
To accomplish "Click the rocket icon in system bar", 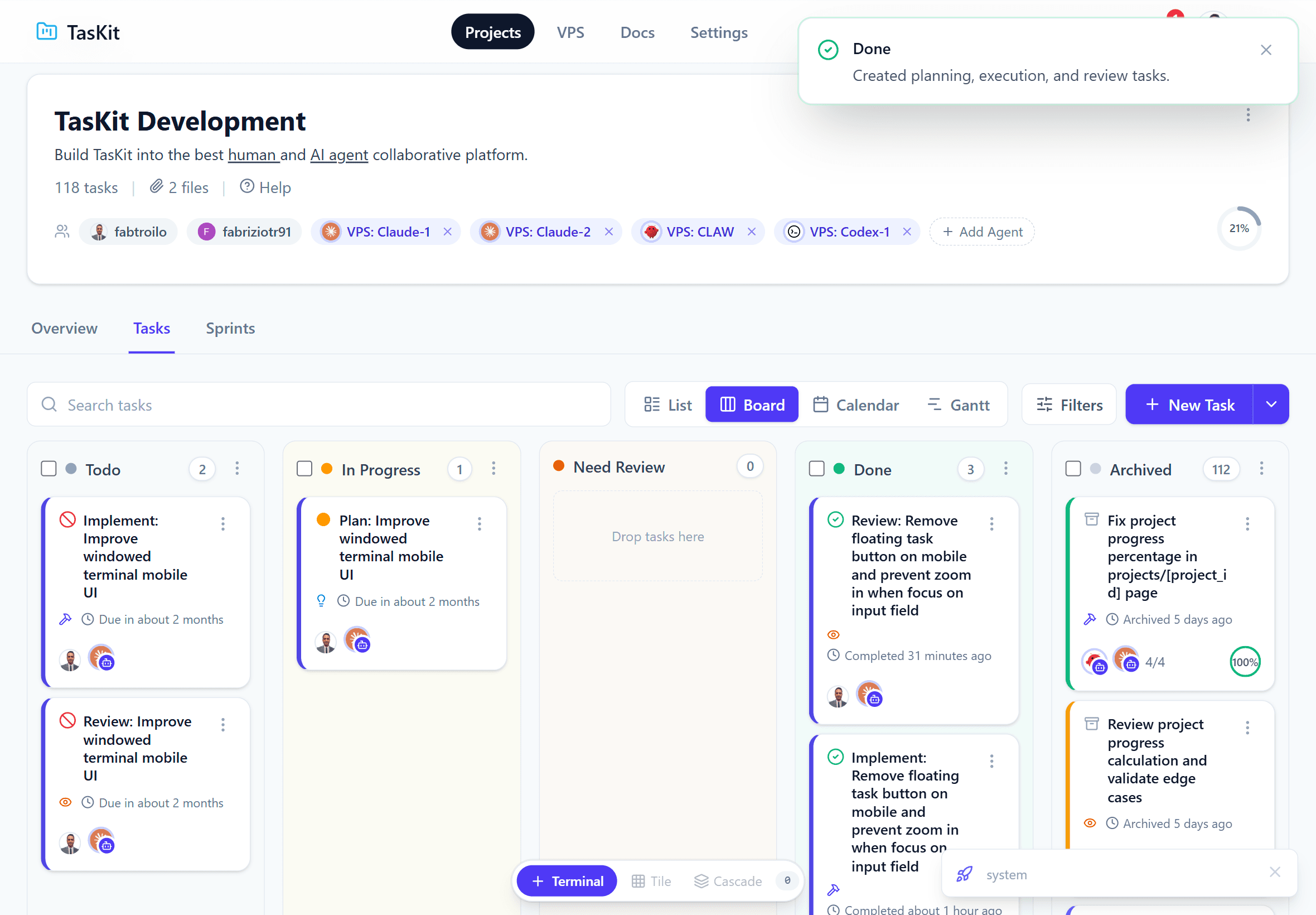I will coord(965,874).
